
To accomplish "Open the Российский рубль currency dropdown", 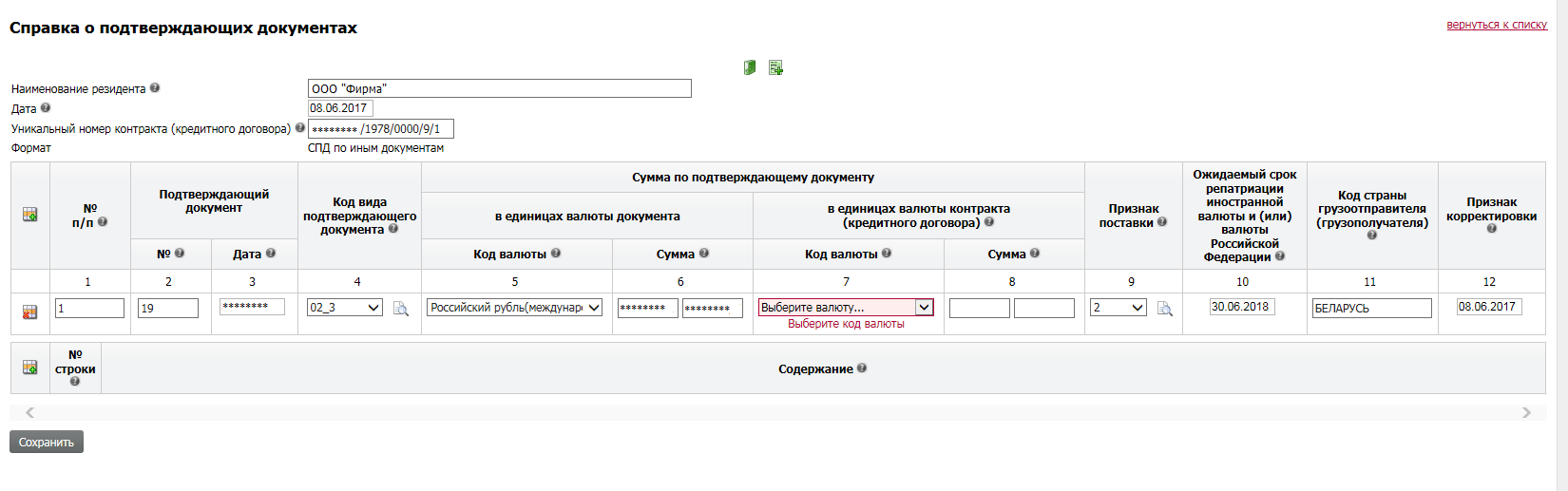I will 514,308.
